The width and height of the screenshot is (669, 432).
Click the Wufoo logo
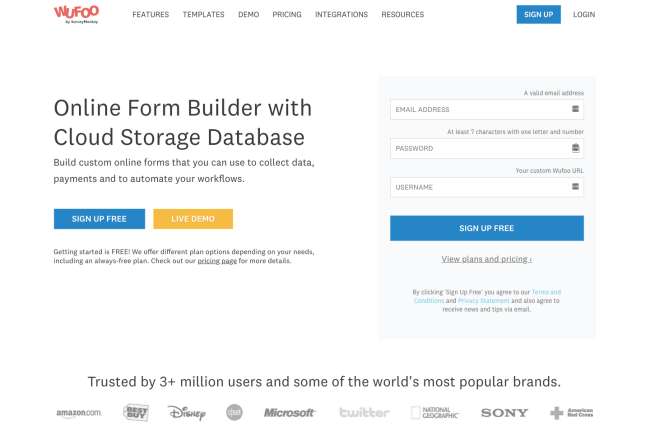[76, 14]
